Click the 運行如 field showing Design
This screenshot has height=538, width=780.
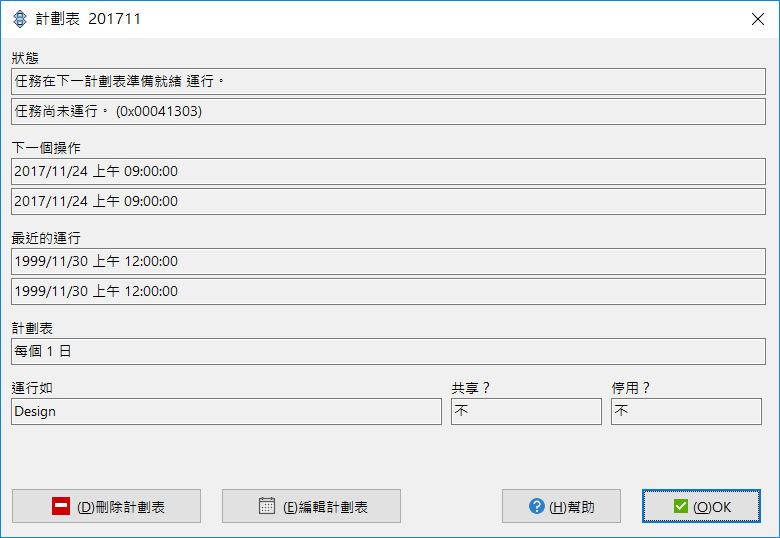[226, 412]
